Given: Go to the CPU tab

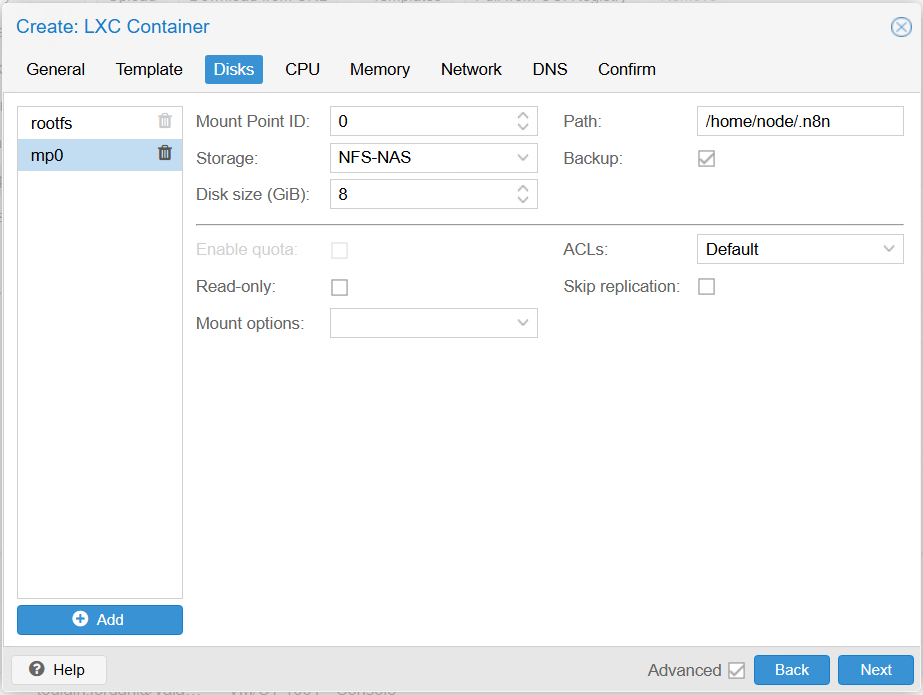Looking at the screenshot, I should pos(302,69).
